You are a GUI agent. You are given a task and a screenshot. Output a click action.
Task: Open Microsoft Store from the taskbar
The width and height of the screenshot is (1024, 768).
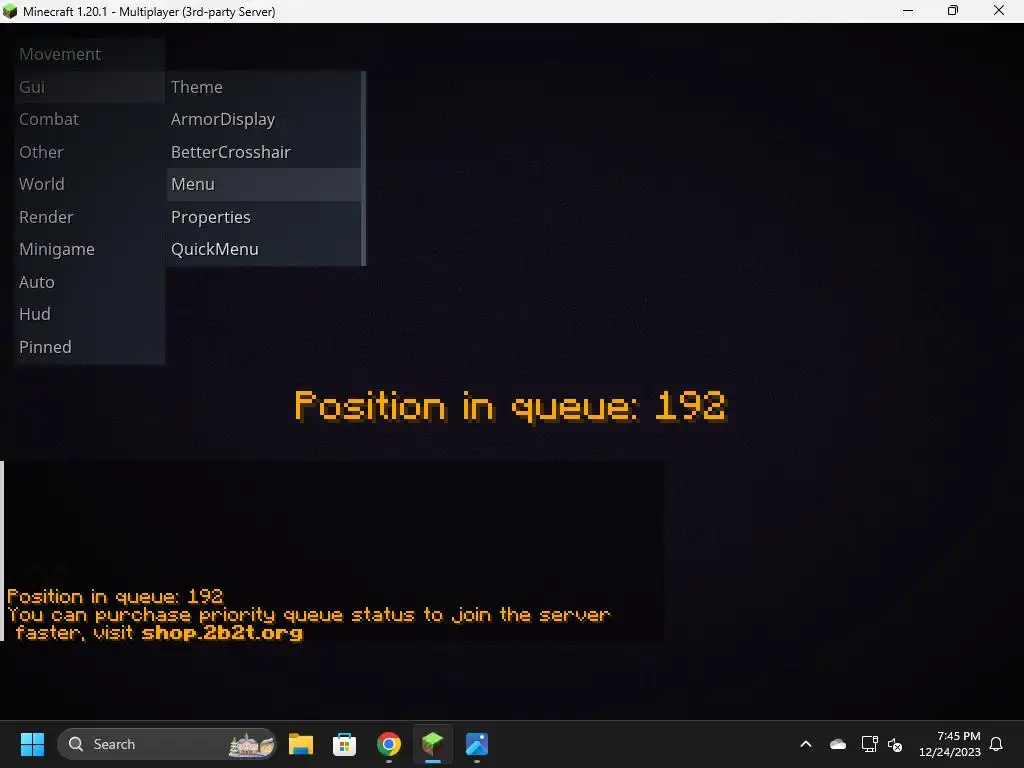[x=344, y=744]
